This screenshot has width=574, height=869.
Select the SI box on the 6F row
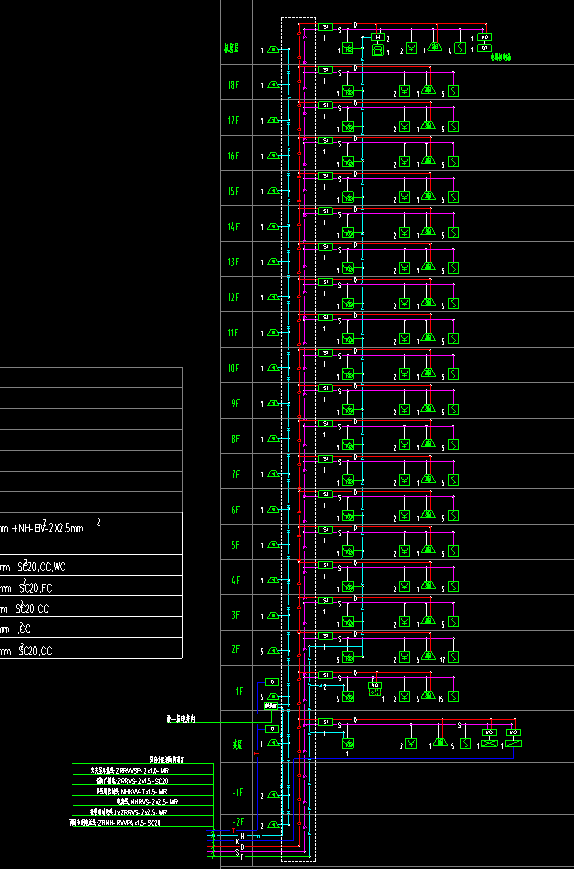pos(326,494)
